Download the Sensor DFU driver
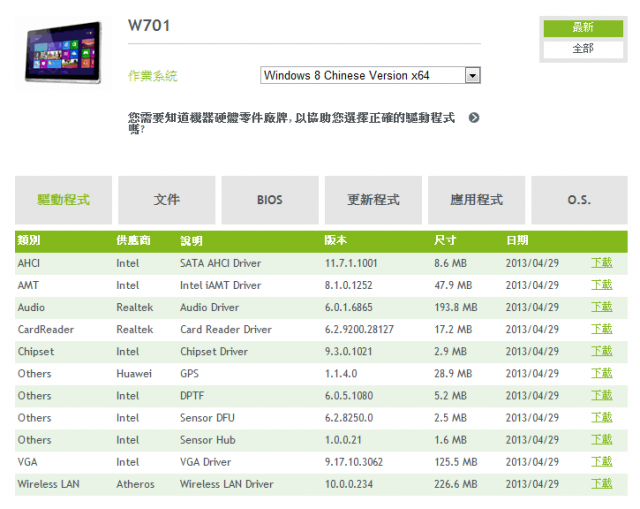640x509 pixels. coord(602,417)
